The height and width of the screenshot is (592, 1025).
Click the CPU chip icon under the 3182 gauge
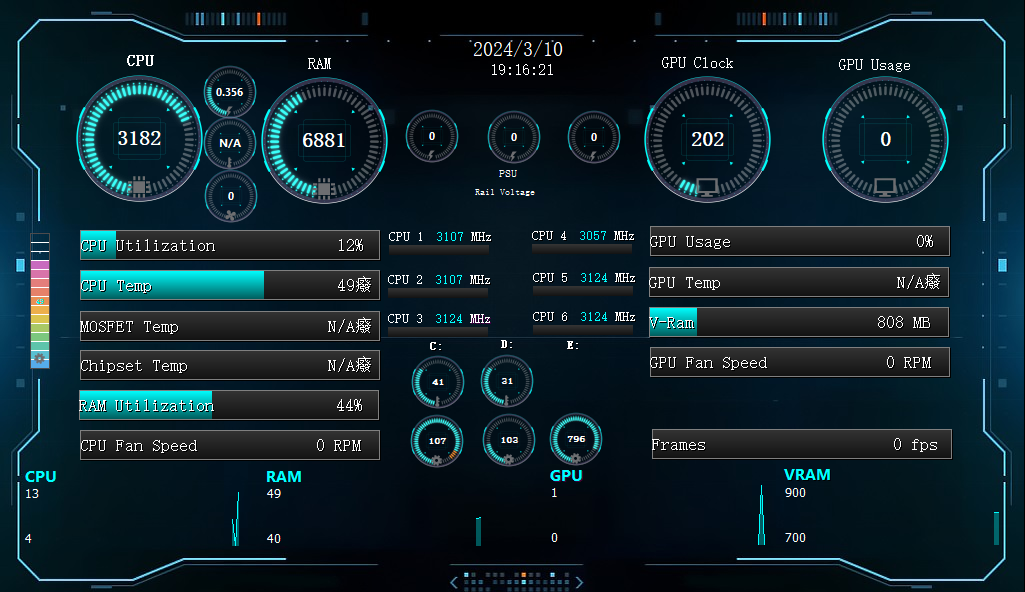point(139,186)
